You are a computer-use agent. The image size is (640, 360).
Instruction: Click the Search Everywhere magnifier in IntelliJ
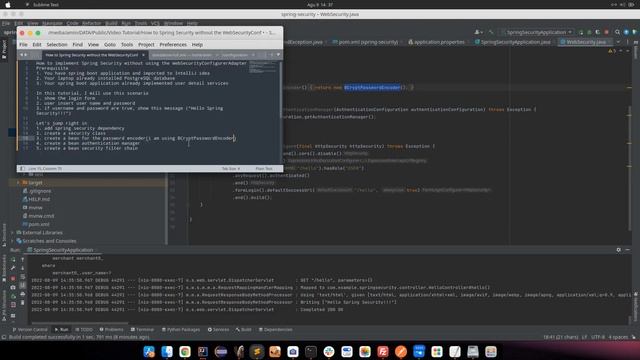coord(618,32)
